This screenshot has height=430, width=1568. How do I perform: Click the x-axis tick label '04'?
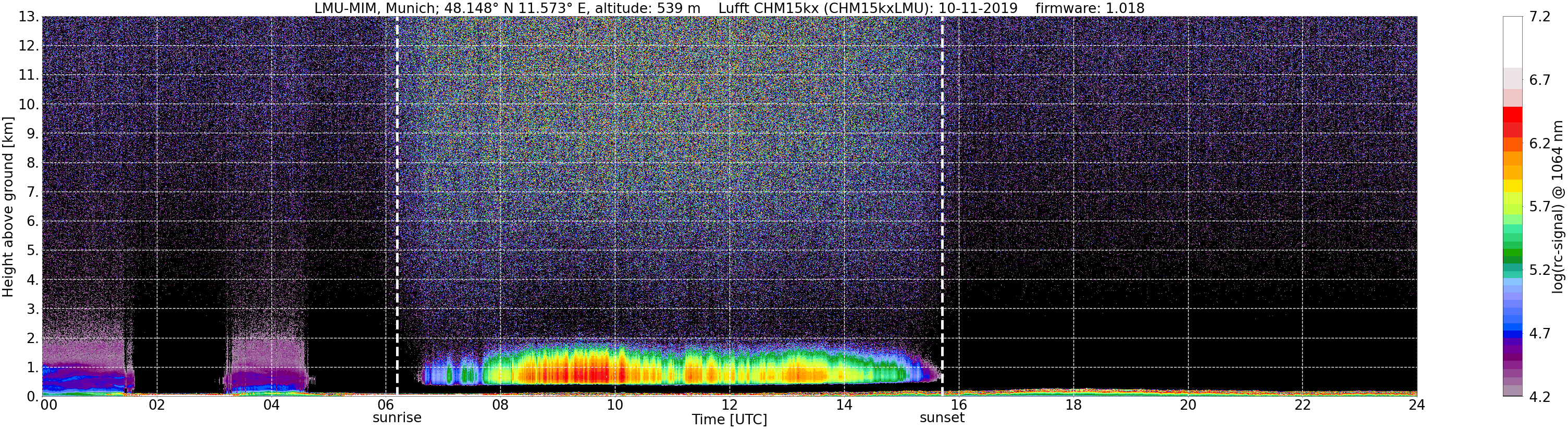point(271,405)
